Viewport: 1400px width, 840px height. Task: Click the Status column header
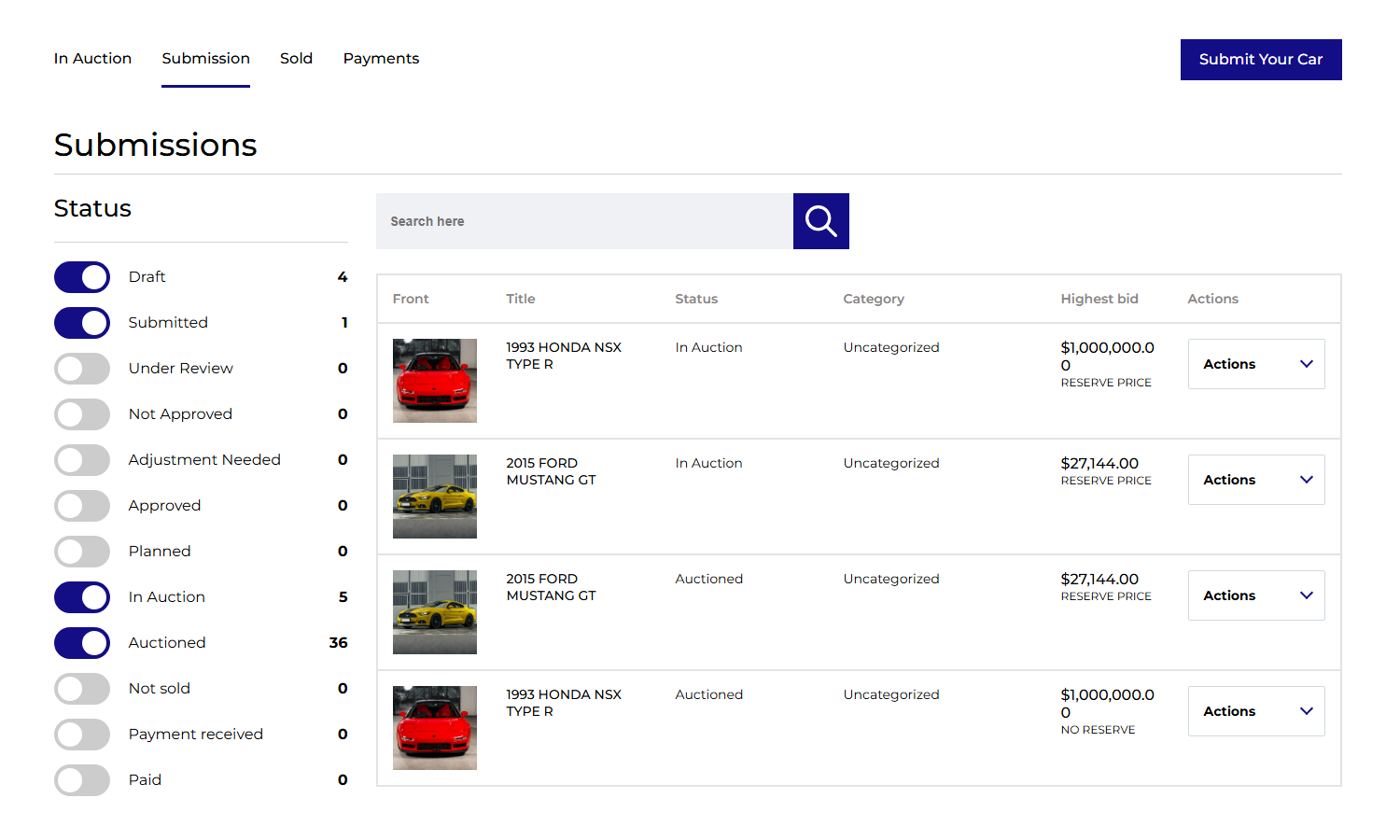click(x=696, y=299)
